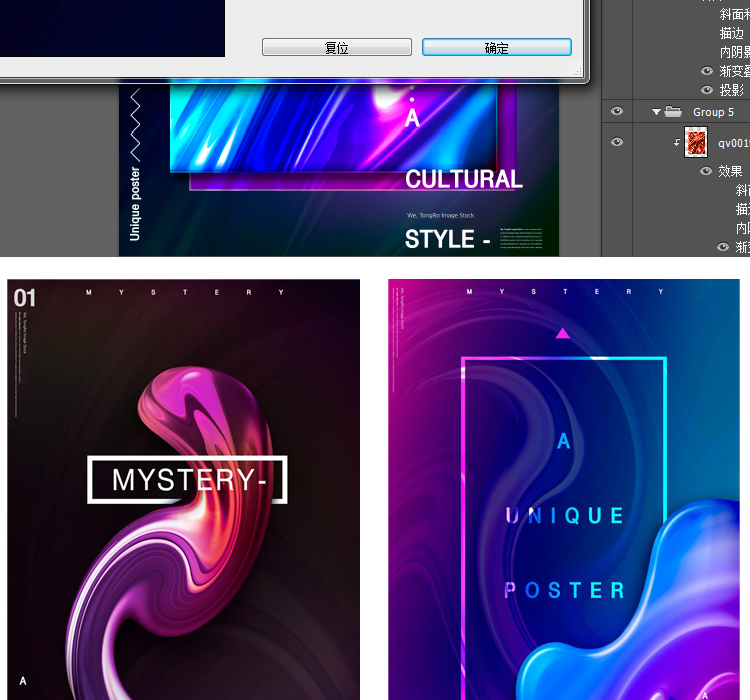The height and width of the screenshot is (700, 750).
Task: Click the 复位 (Reset) button
Action: click(336, 48)
